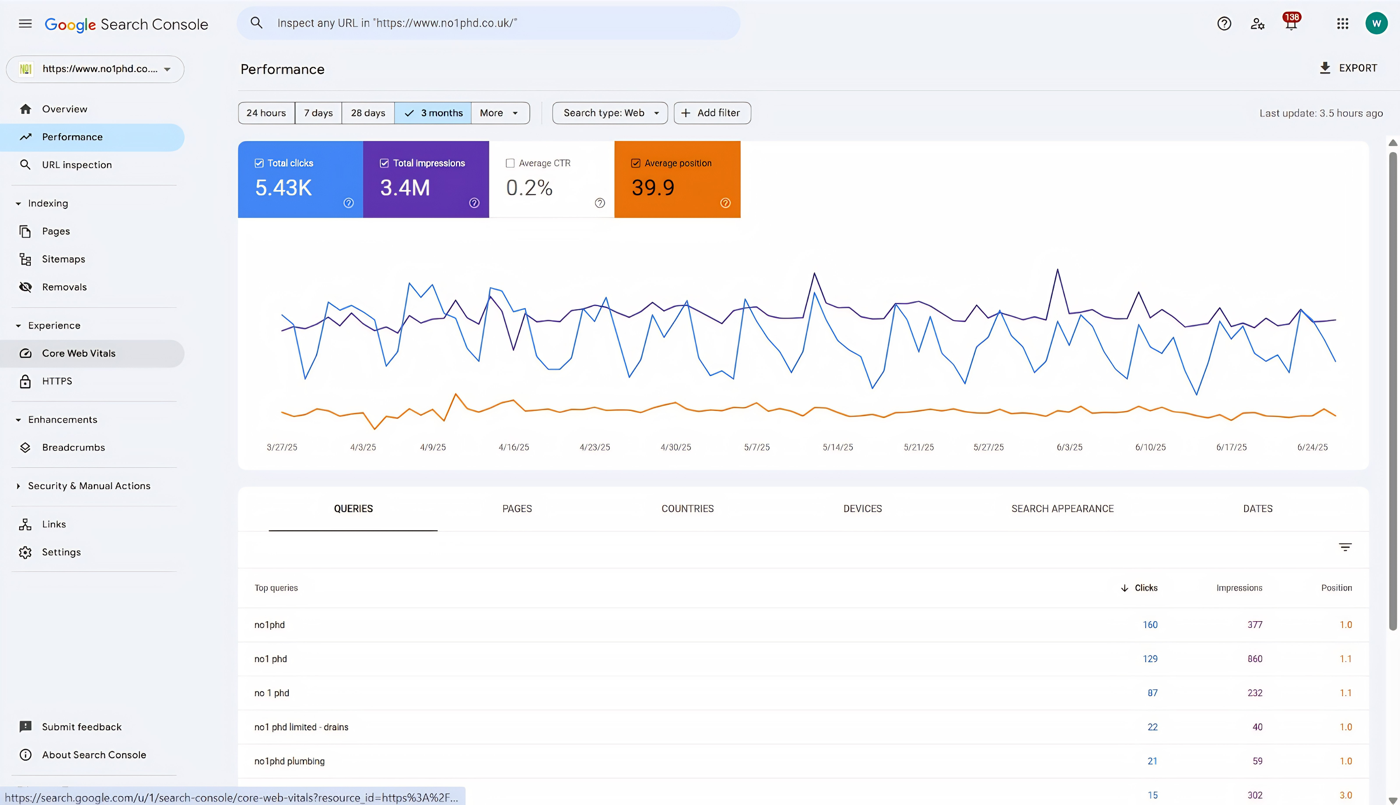Open the Search type: Web dropdown

point(610,113)
